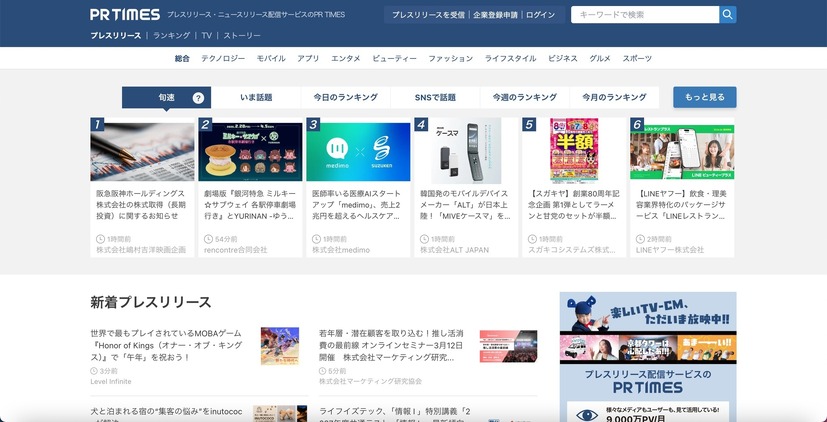Click 株式会社マーケティング研究協会 company name
The height and width of the screenshot is (422, 827).
pos(370,381)
